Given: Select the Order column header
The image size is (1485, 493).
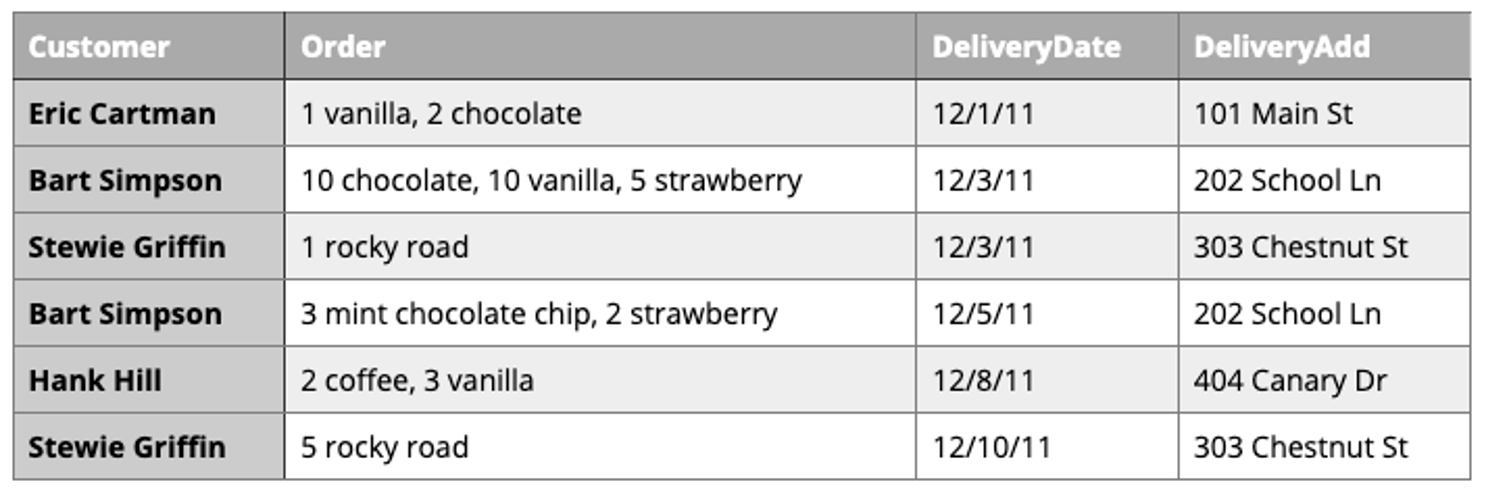Looking at the screenshot, I should tap(343, 47).
